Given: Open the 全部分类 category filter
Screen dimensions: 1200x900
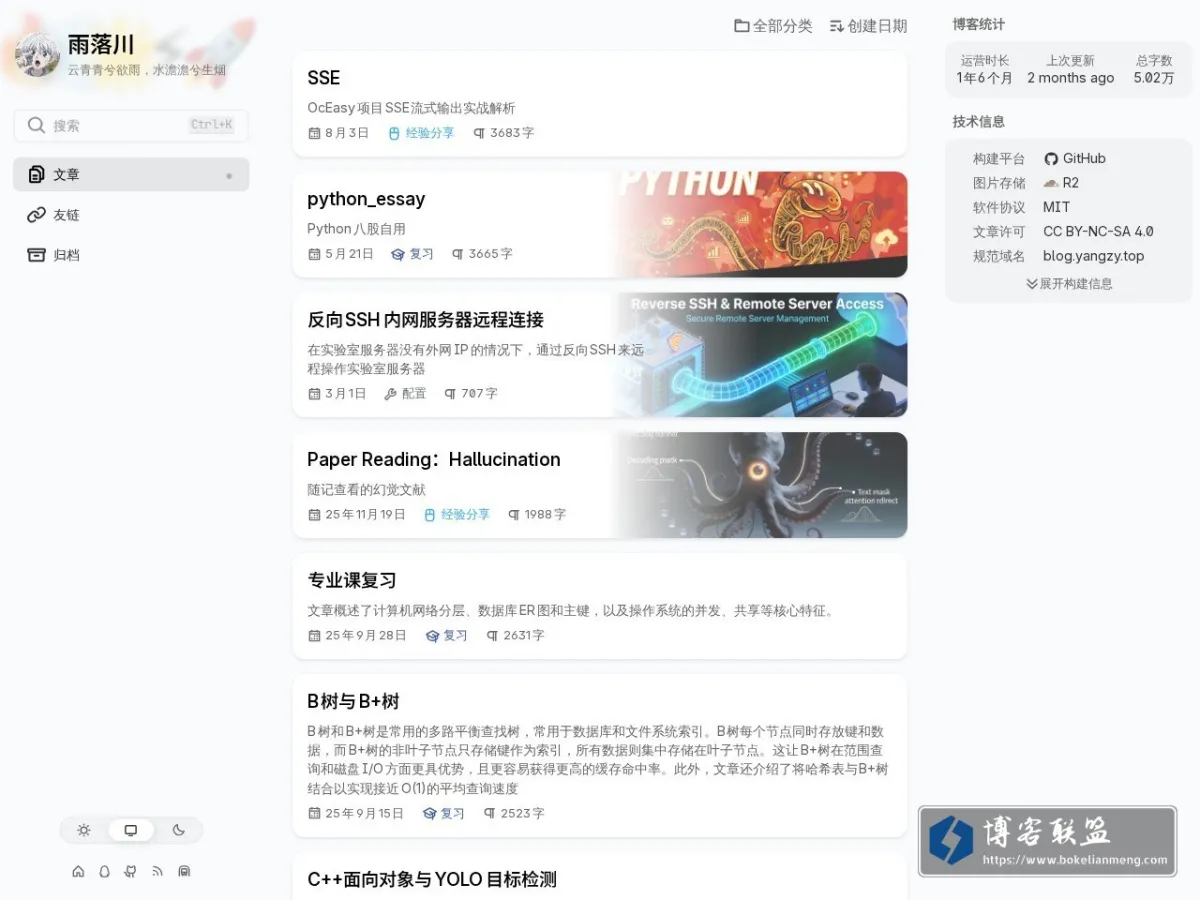Looking at the screenshot, I should click(x=773, y=26).
